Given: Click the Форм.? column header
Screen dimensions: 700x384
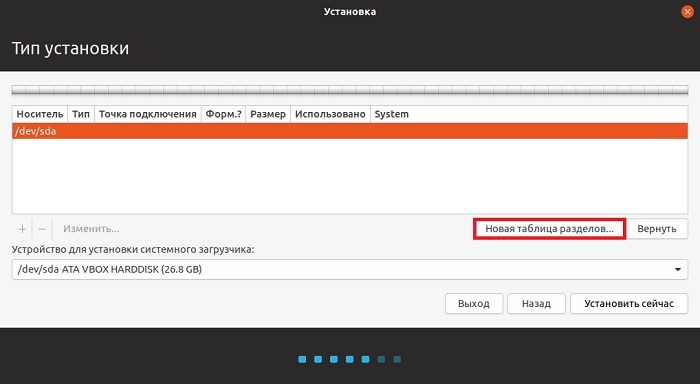Looking at the screenshot, I should [x=223, y=114].
